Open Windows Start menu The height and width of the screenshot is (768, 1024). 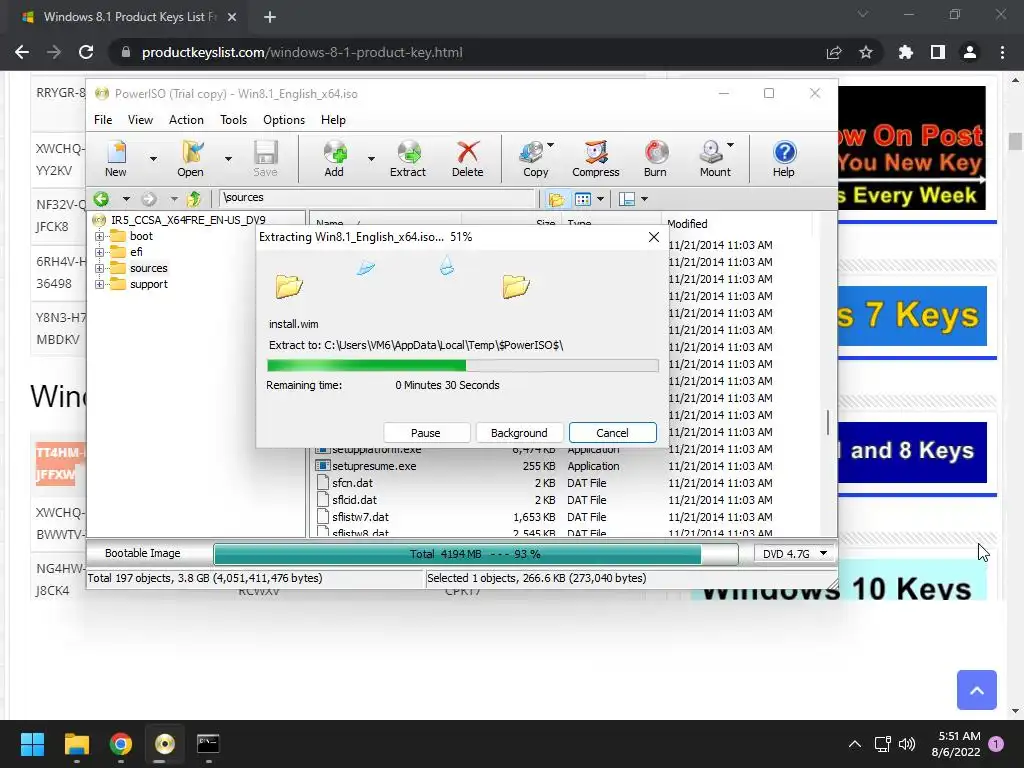pyautogui.click(x=32, y=744)
